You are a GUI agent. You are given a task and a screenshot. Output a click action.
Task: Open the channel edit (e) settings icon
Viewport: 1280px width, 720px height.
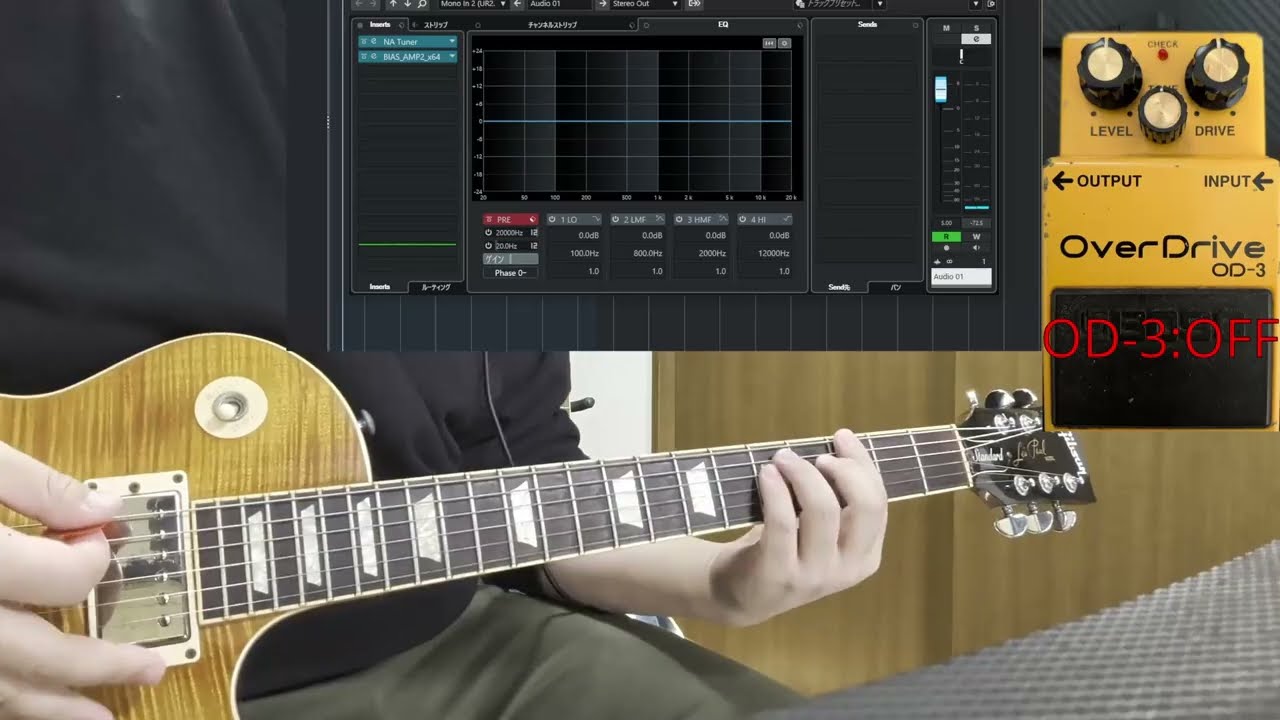[976, 37]
